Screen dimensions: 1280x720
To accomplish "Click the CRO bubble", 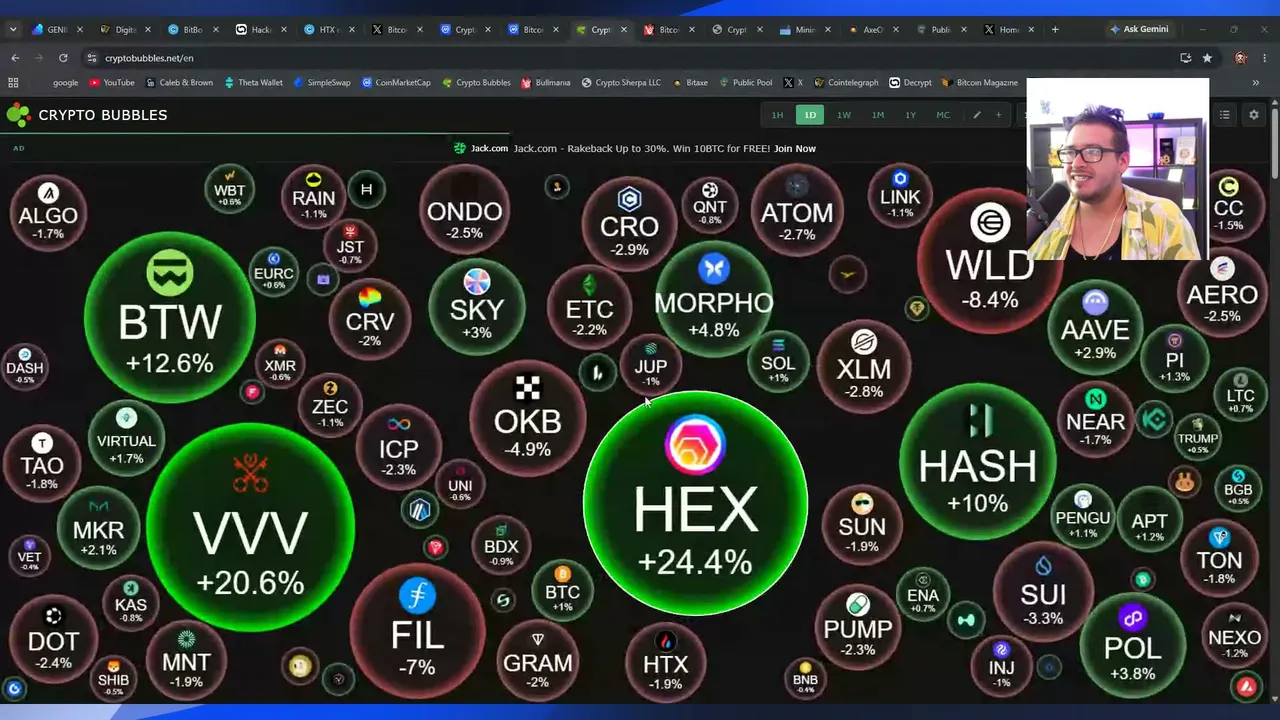I will point(629,223).
